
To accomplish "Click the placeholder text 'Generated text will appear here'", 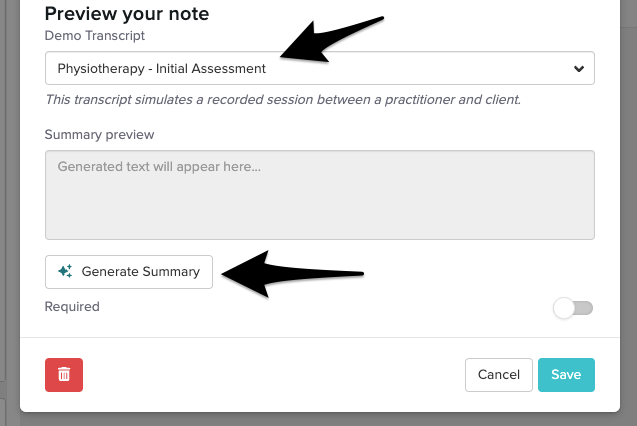I will coord(159,167).
